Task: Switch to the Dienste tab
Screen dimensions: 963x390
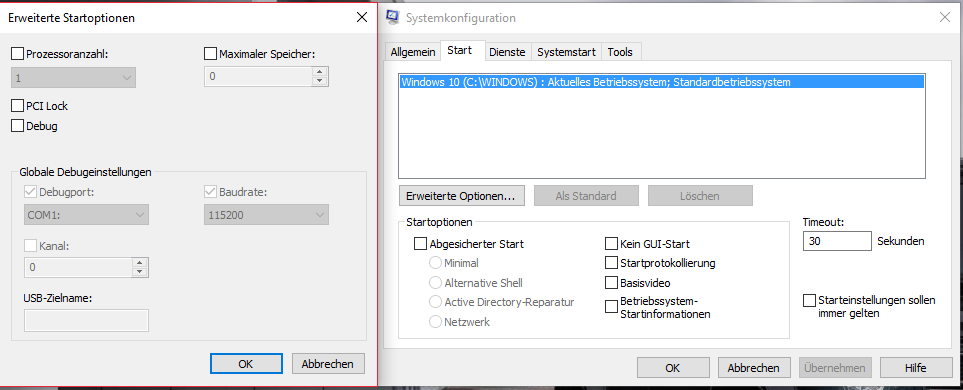Action: 507,52
